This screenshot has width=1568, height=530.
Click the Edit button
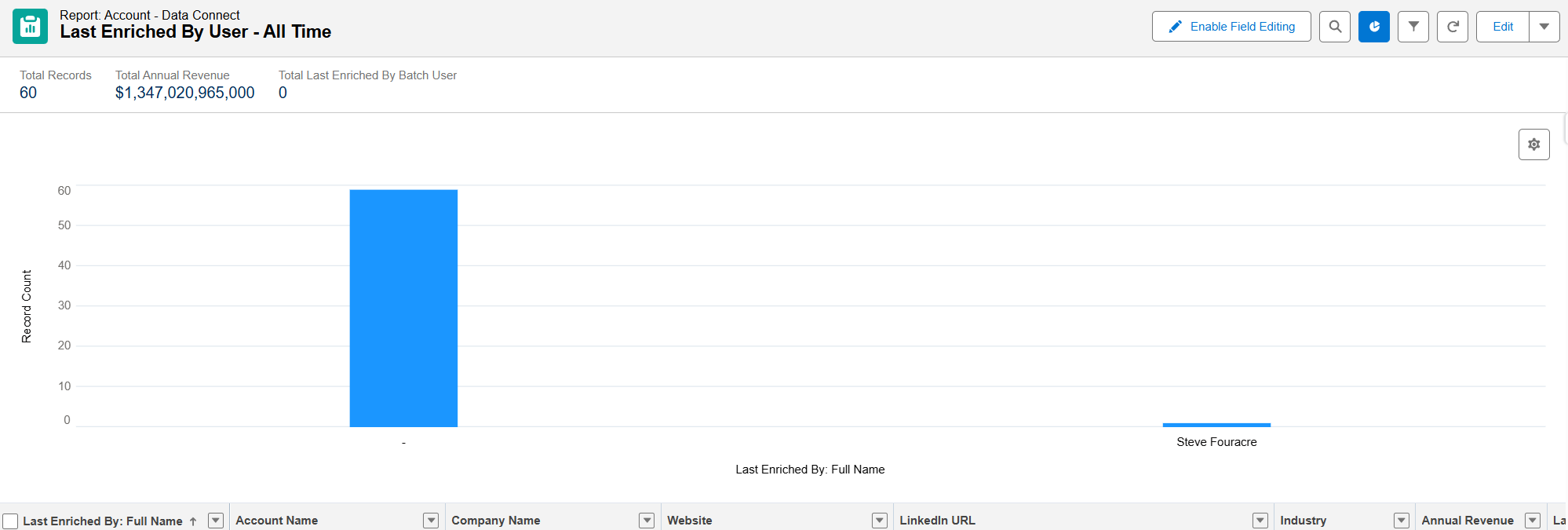1502,27
